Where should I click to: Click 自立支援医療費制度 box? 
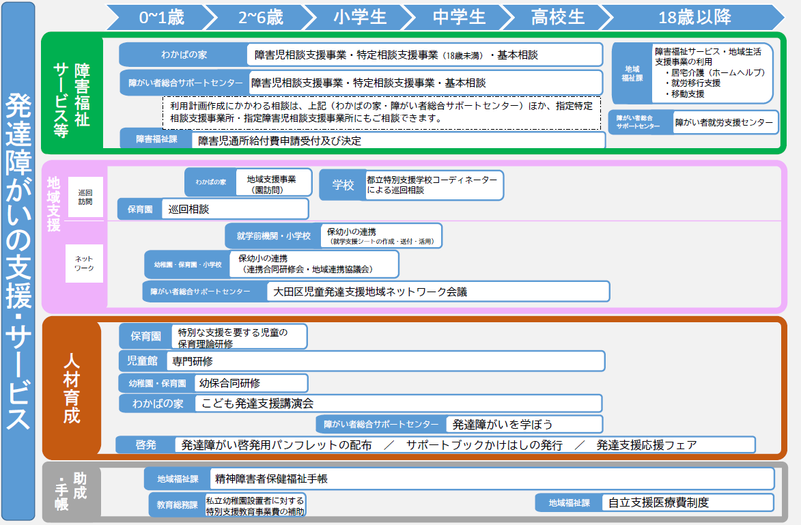pos(688,503)
